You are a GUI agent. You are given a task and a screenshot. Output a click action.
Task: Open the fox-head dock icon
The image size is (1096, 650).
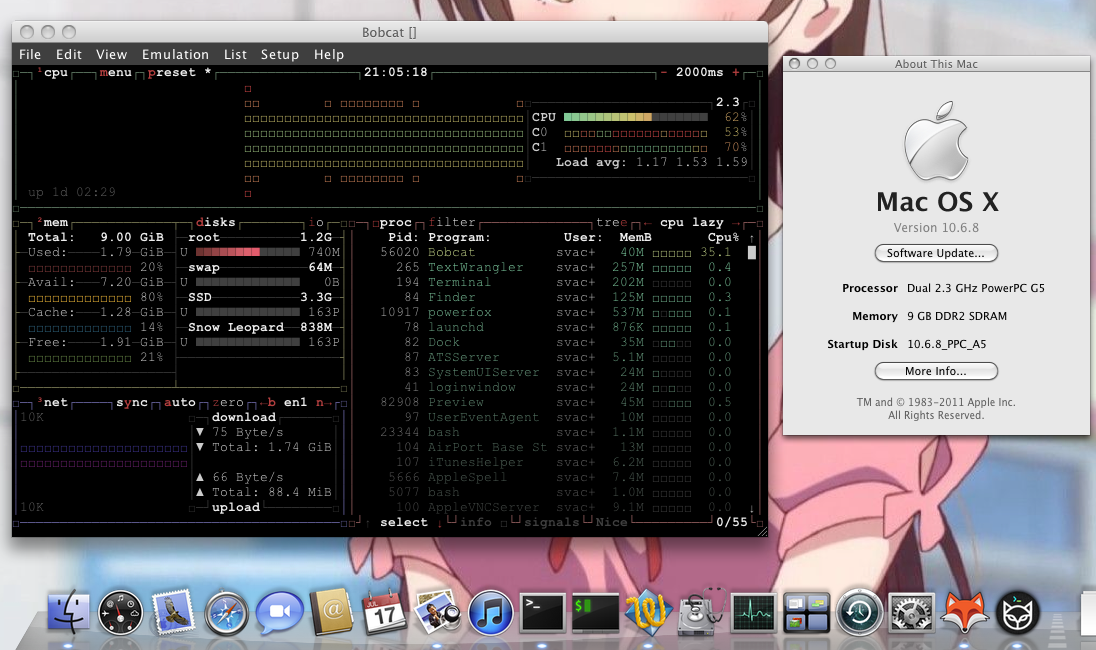965,613
